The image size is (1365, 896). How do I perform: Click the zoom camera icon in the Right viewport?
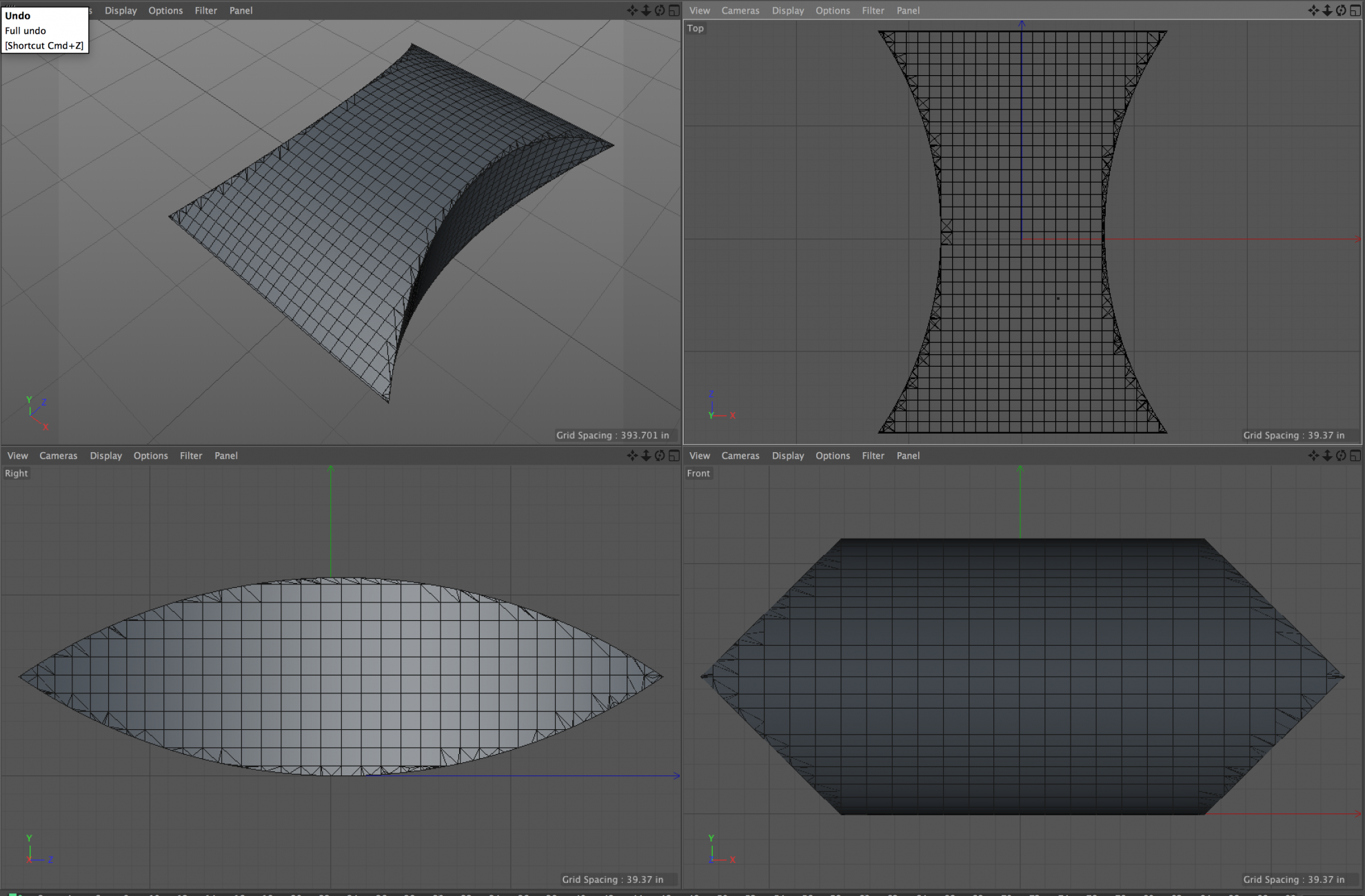(646, 456)
